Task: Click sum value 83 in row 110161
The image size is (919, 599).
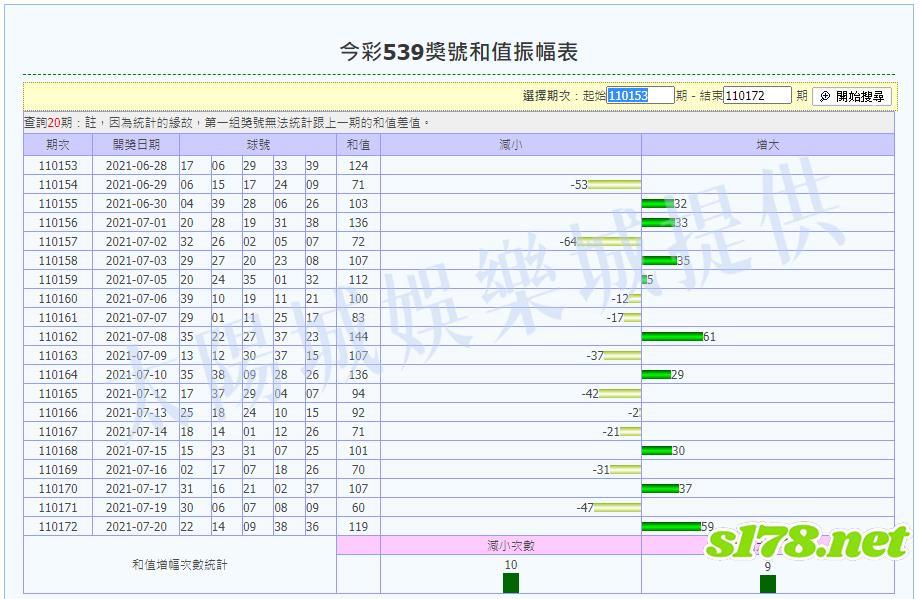Action: click(358, 318)
